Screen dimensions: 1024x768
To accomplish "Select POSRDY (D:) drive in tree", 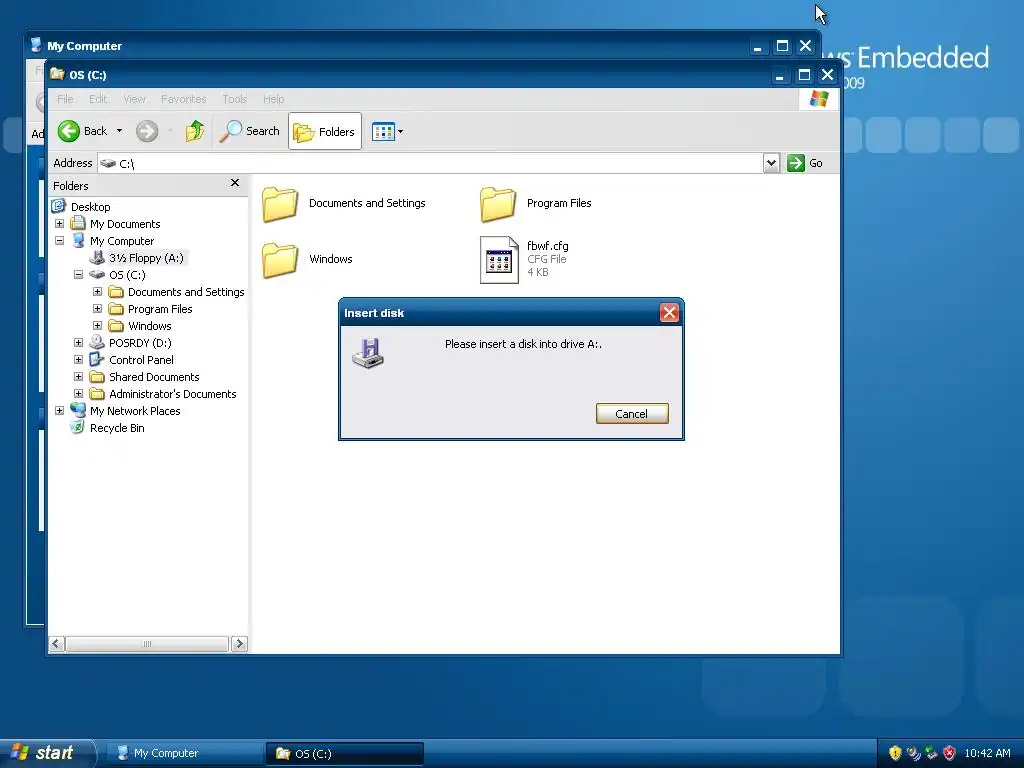I will (140, 343).
